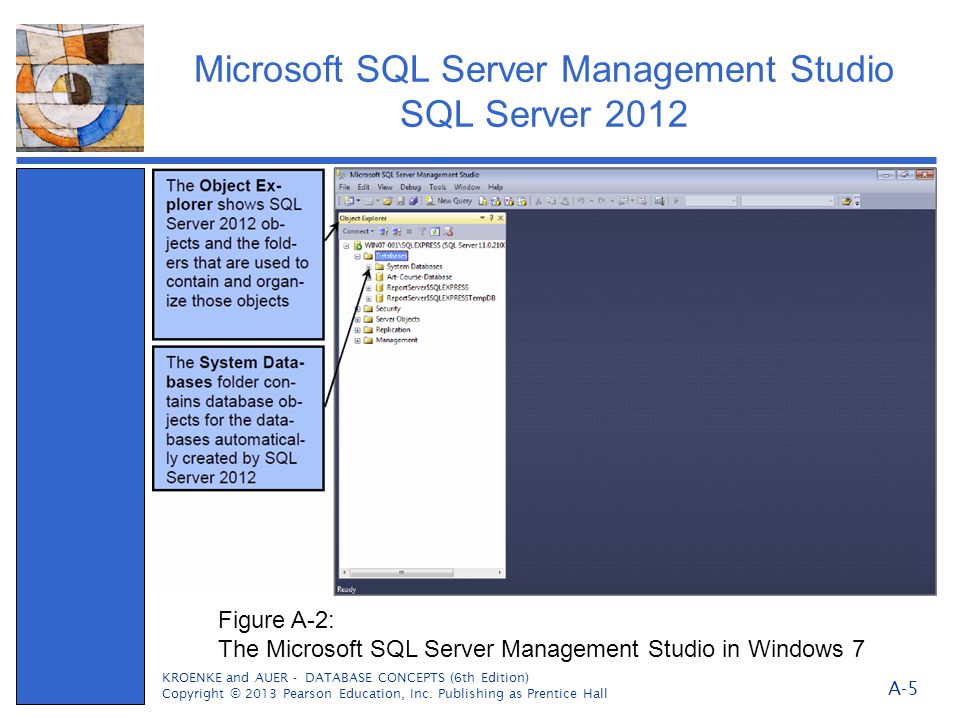
Task: Click the Save disk icon
Action: coord(400,201)
